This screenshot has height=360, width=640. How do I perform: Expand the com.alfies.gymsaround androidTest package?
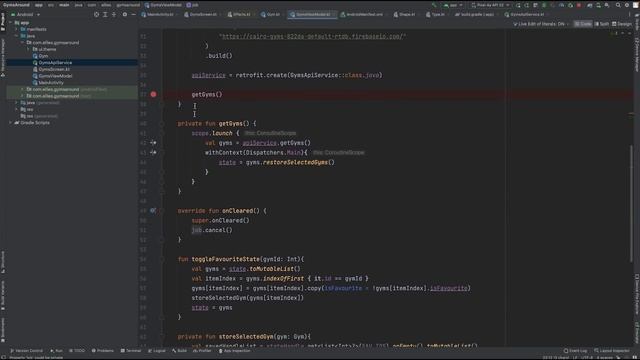pyautogui.click(x=23, y=89)
